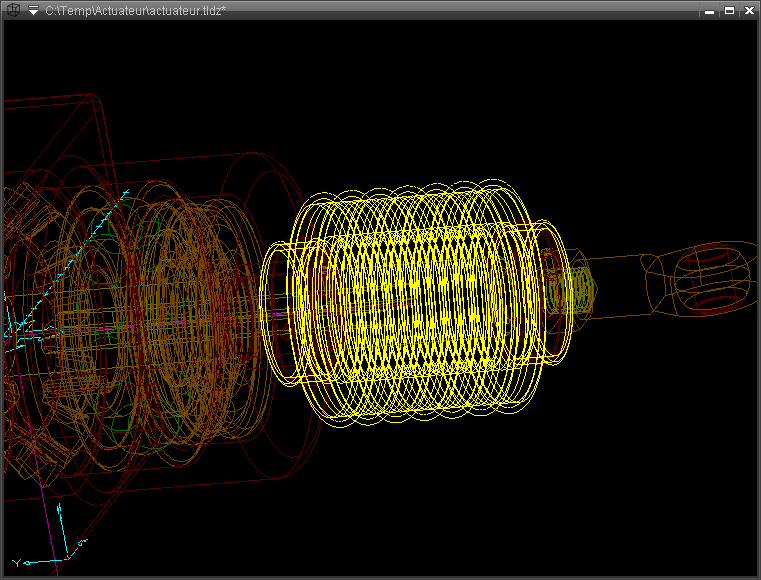Close the actuateur.tldz document window
The image size is (761, 580).
click(748, 10)
